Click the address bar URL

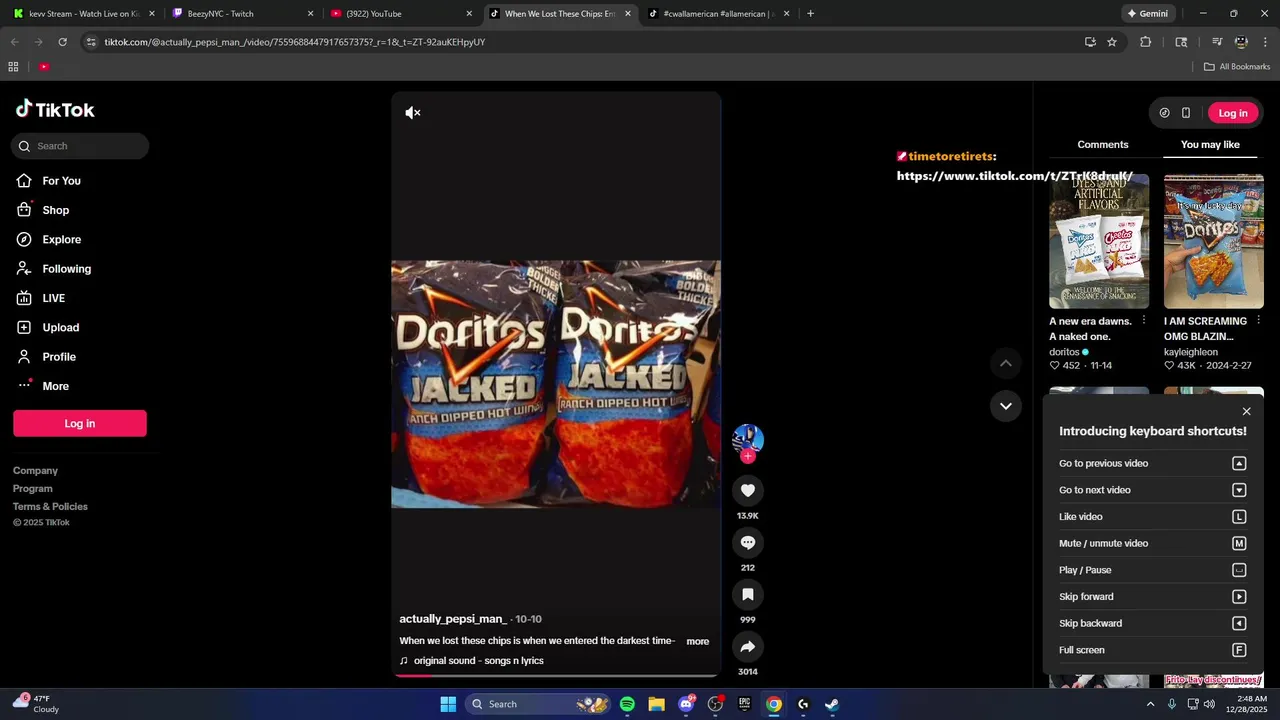[x=295, y=42]
